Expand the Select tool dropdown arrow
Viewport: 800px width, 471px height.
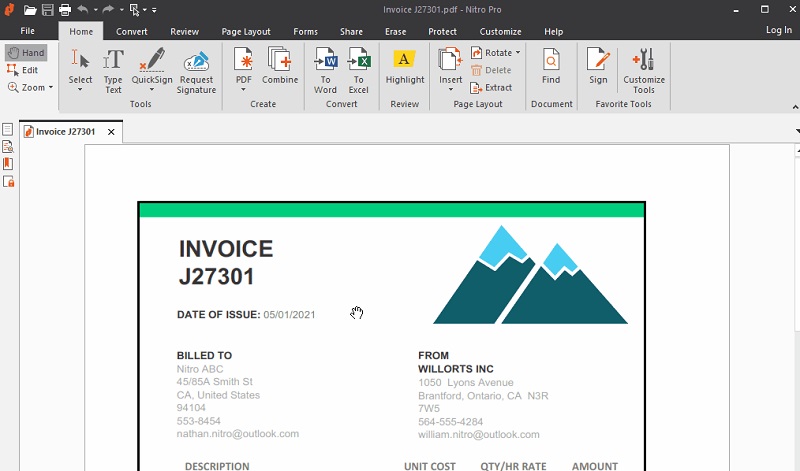(x=80, y=90)
